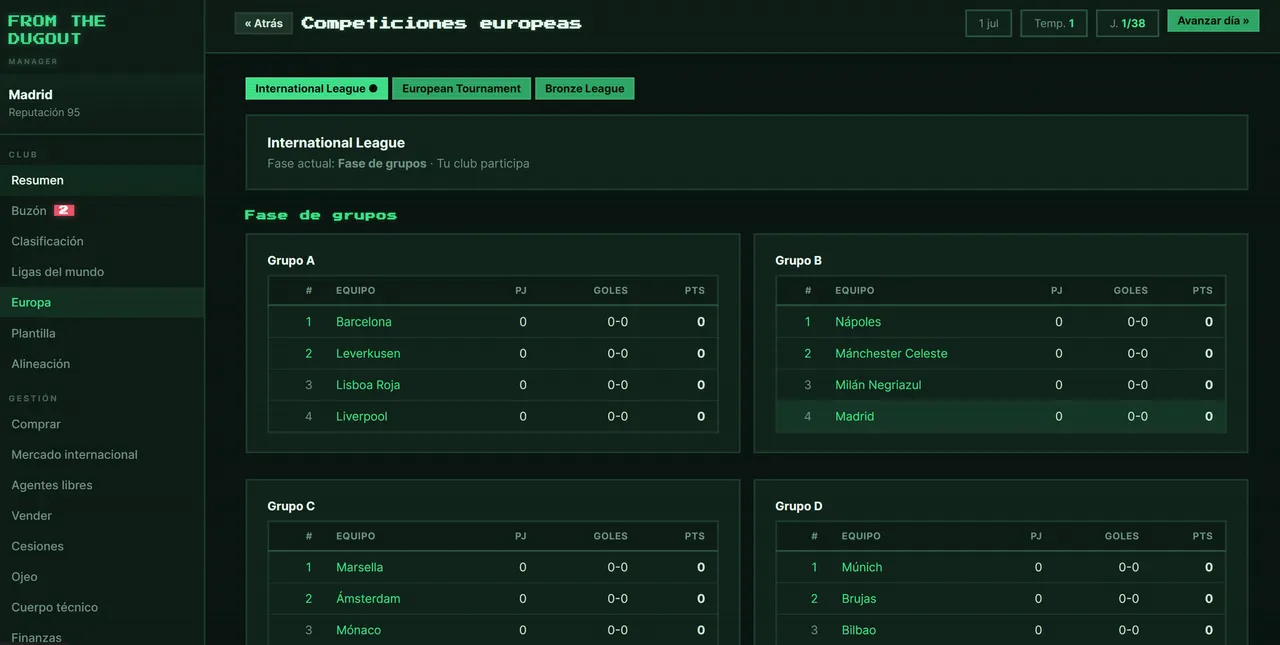Click the 1 jul date indicator
1280x645 pixels.
pyautogui.click(x=989, y=23)
